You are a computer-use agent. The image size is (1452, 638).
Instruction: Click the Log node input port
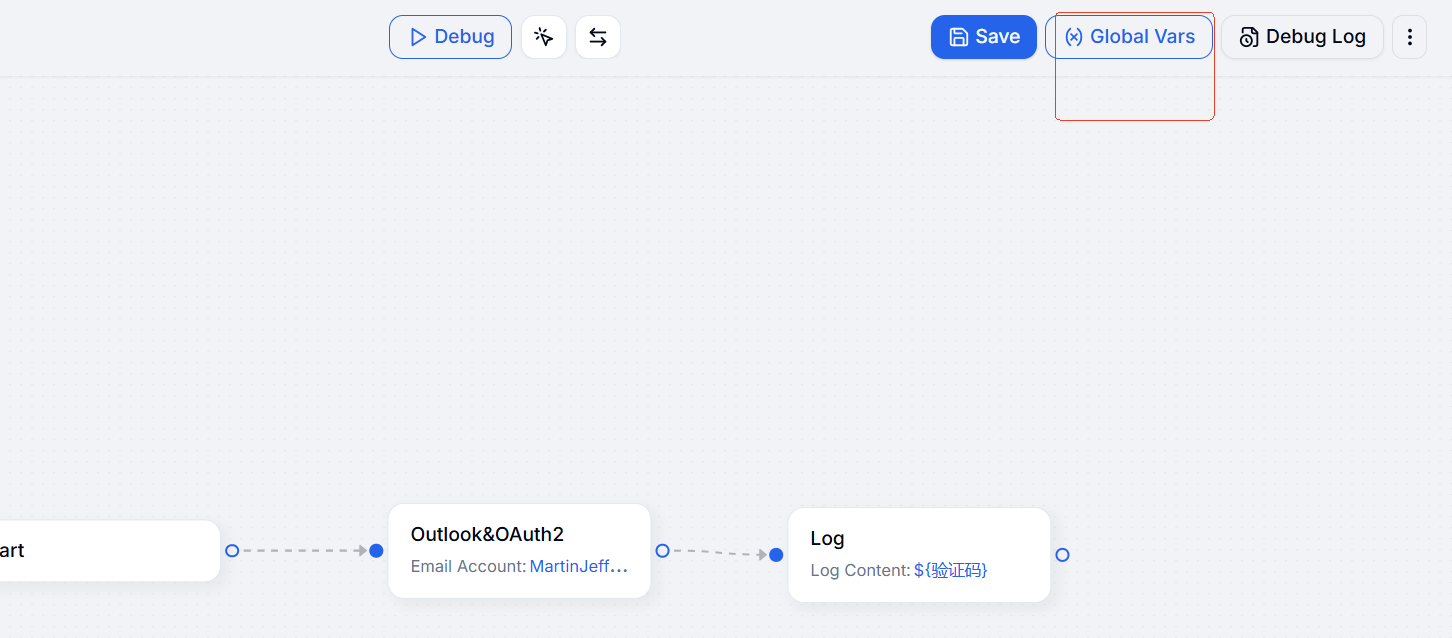pyautogui.click(x=776, y=555)
